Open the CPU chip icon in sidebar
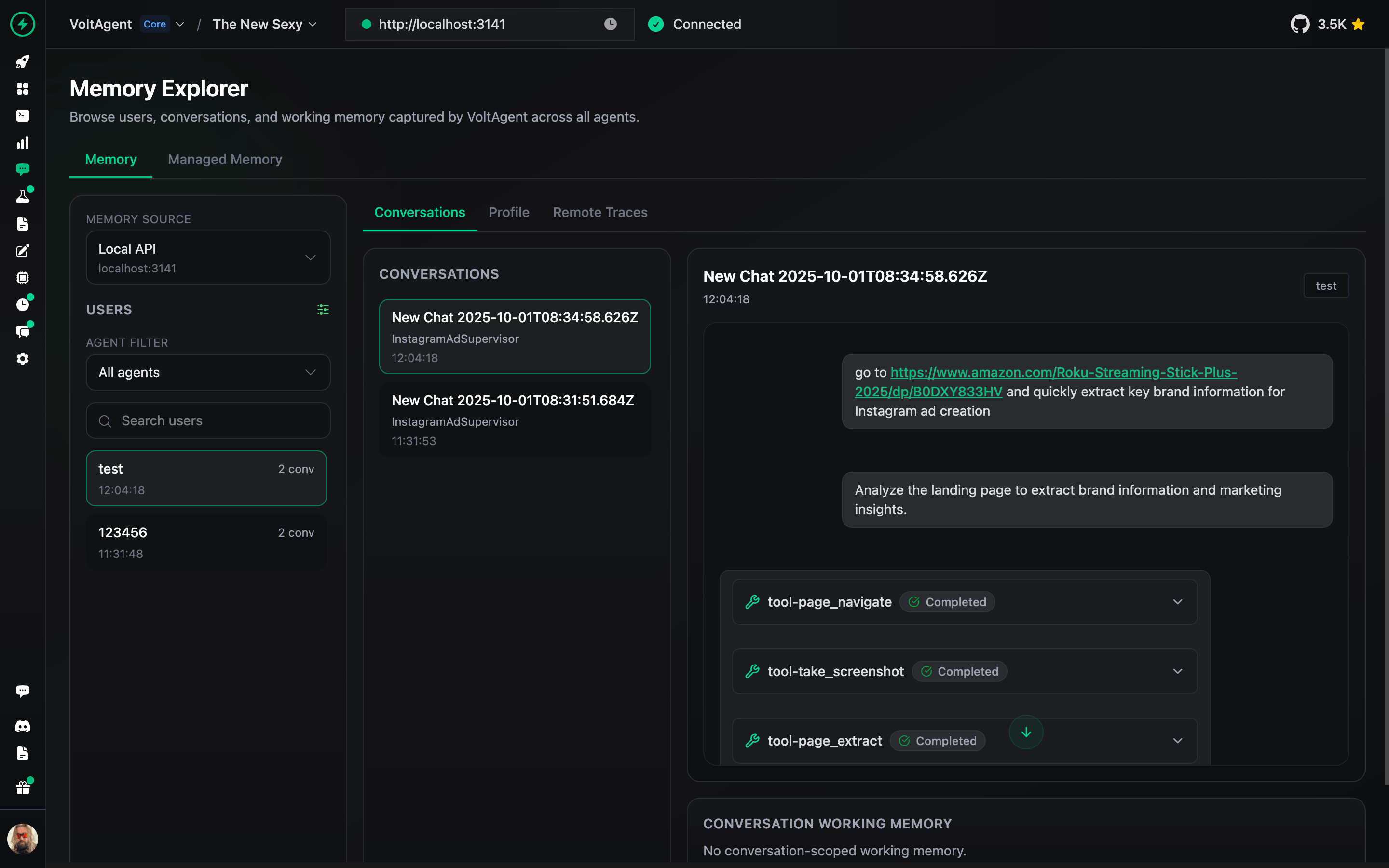1389x868 pixels. pyautogui.click(x=23, y=278)
